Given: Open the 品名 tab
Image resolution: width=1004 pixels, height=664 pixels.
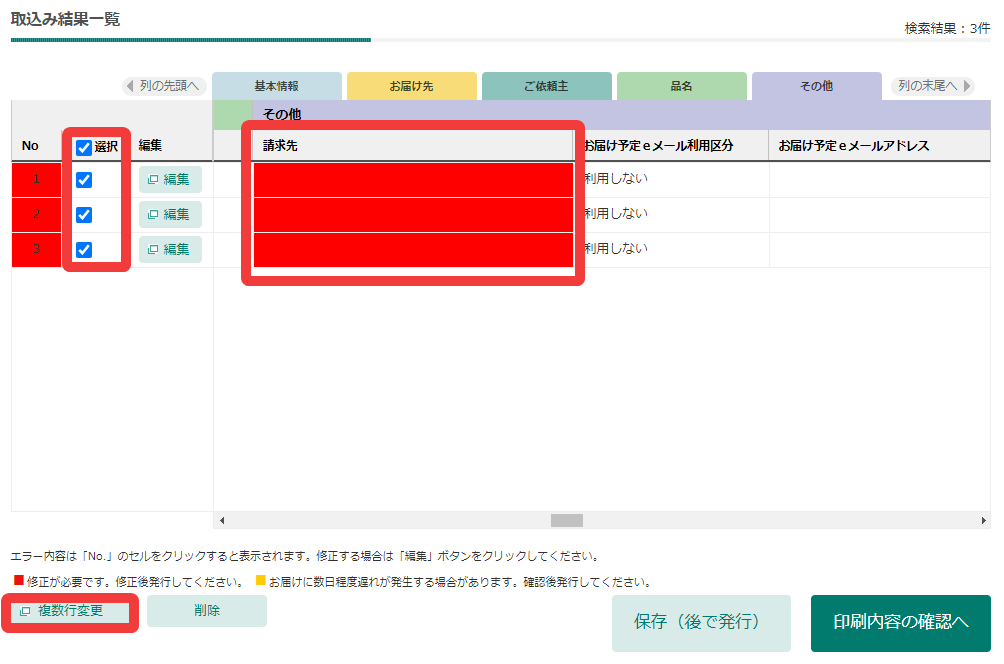Looking at the screenshot, I should click(682, 86).
